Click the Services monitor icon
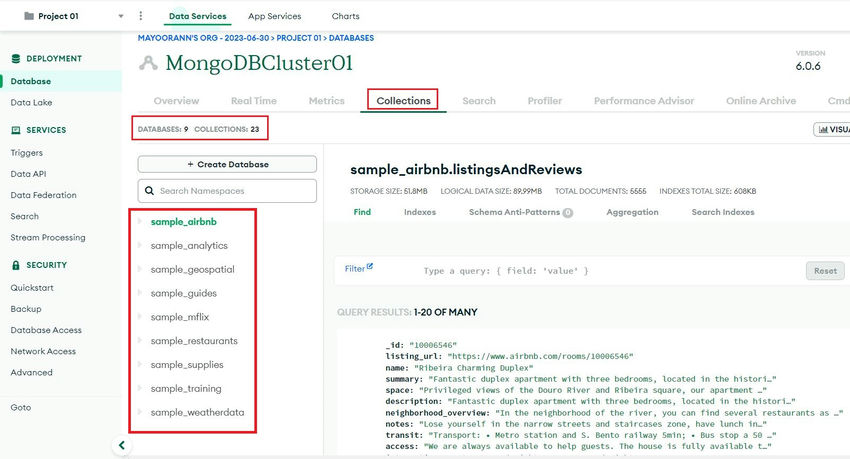The image size is (850, 459). [16, 130]
